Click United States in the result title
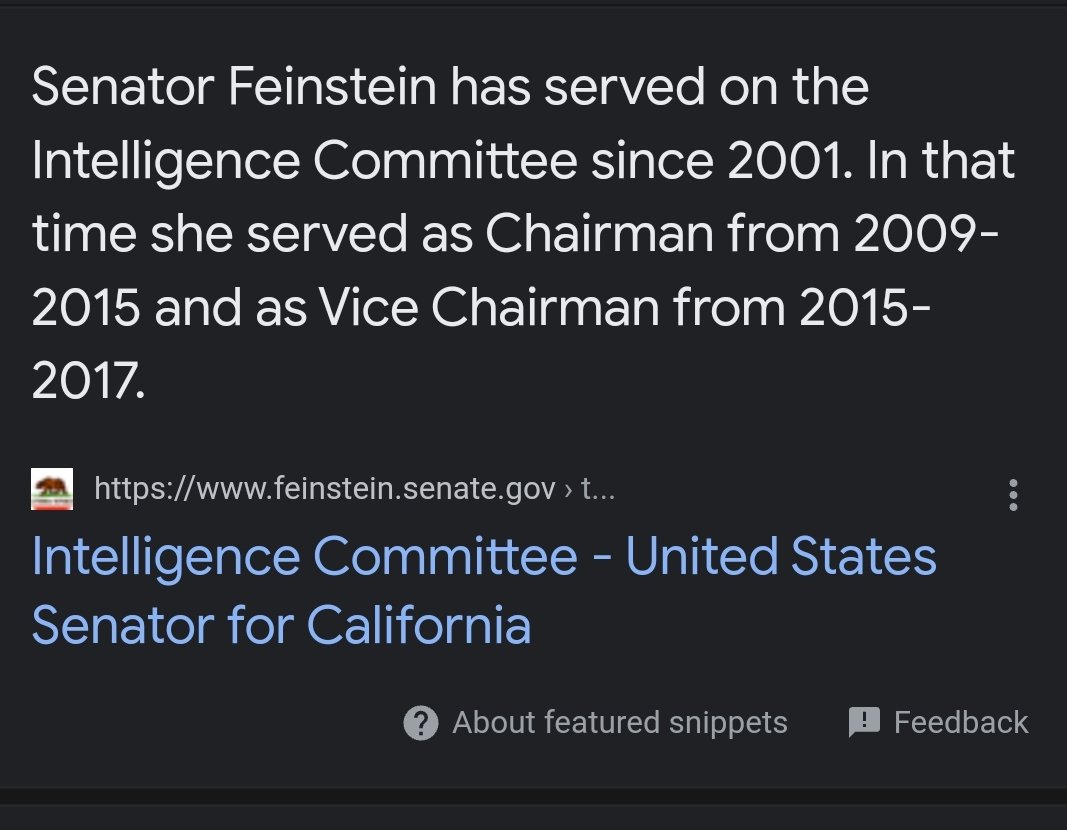This screenshot has height=830, width=1067. (781, 557)
